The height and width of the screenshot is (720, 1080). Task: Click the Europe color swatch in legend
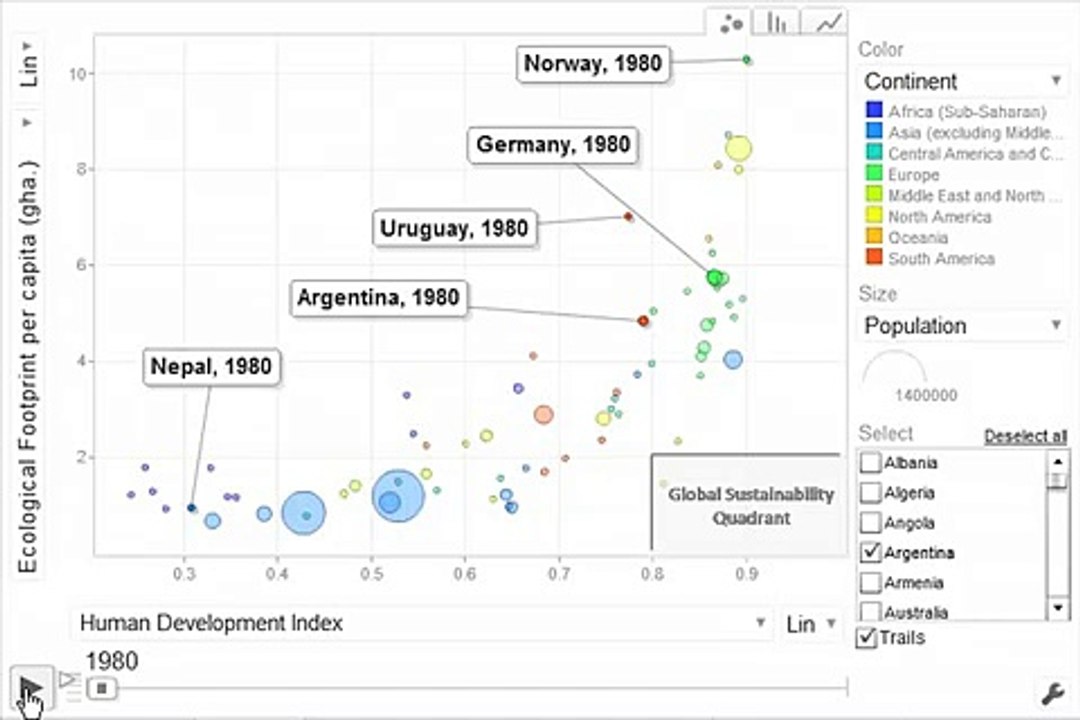click(873, 174)
